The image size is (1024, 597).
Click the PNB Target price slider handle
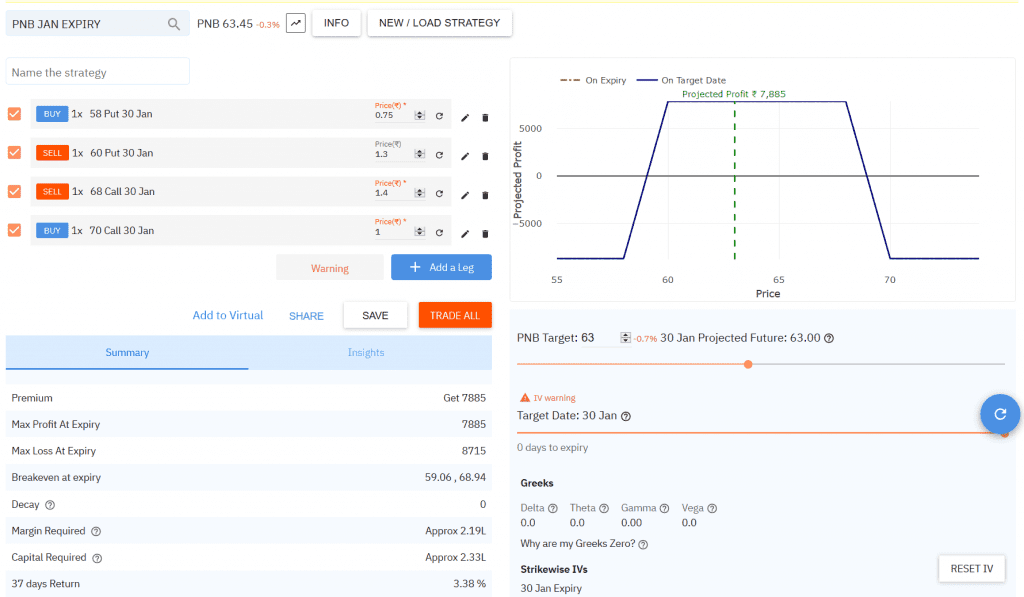[748, 364]
